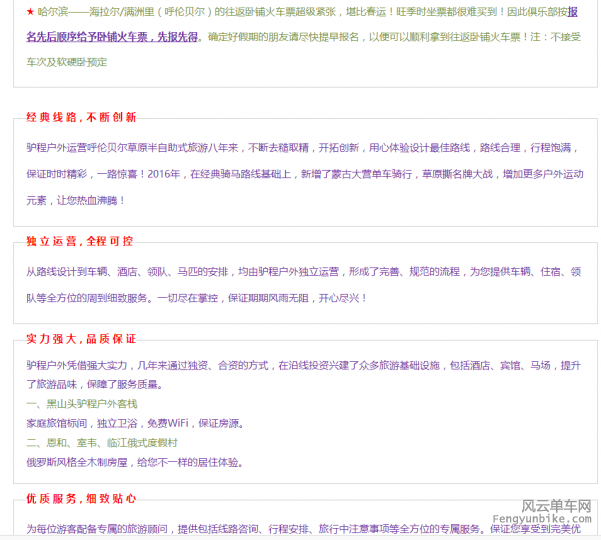Select the 经典线路,不断创新 section heading
This screenshot has height=540, width=601.
[82, 117]
